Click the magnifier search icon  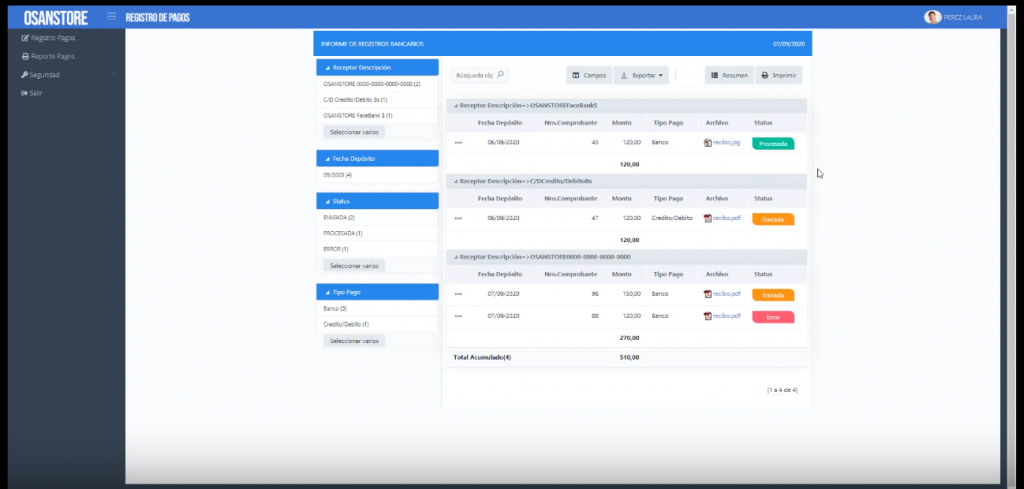[500, 74]
